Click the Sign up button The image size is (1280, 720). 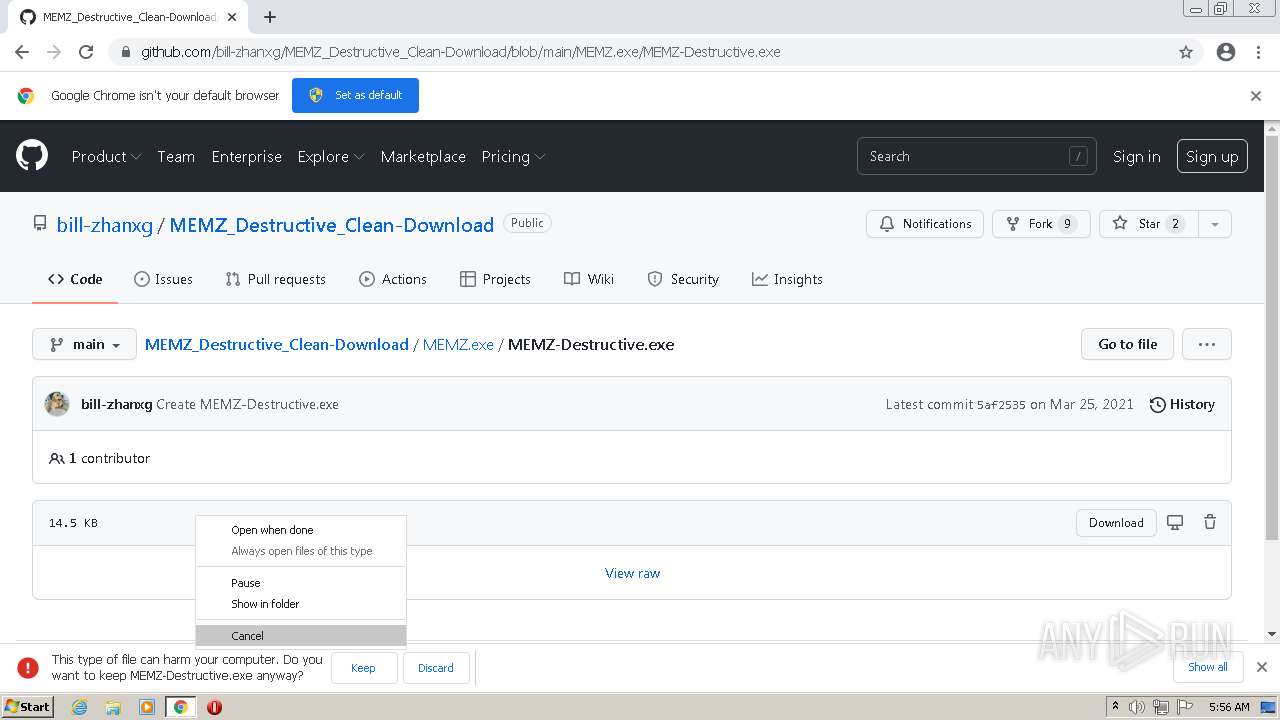(1212, 156)
